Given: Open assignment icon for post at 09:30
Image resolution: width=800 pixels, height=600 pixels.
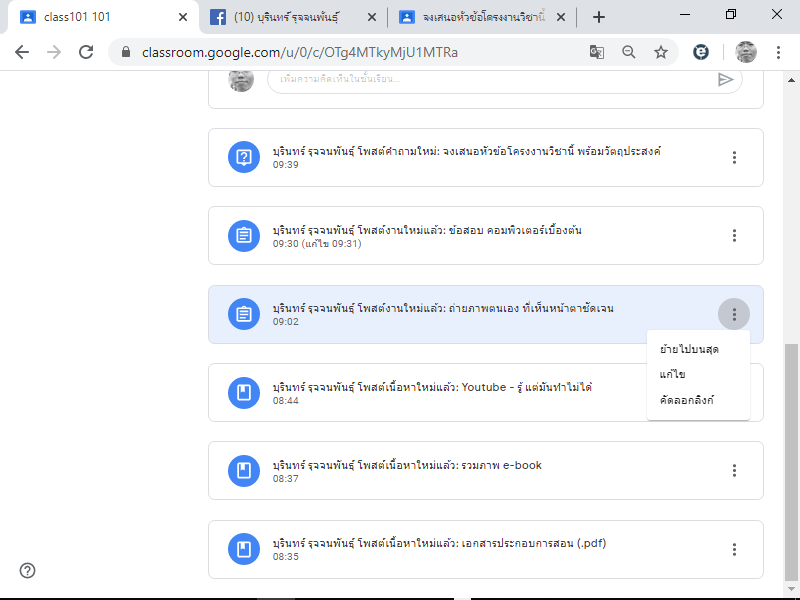Looking at the screenshot, I should pos(244,236).
